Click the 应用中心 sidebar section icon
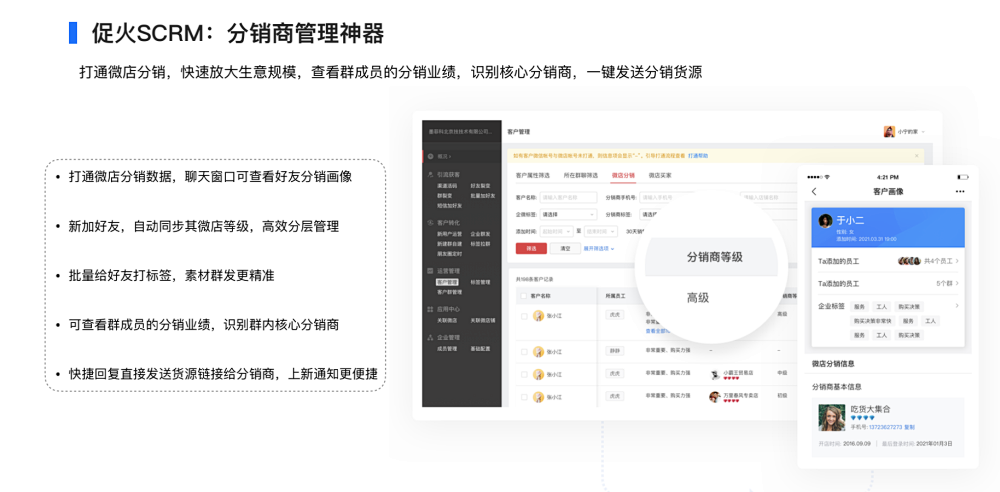1000x492 pixels. (430, 310)
